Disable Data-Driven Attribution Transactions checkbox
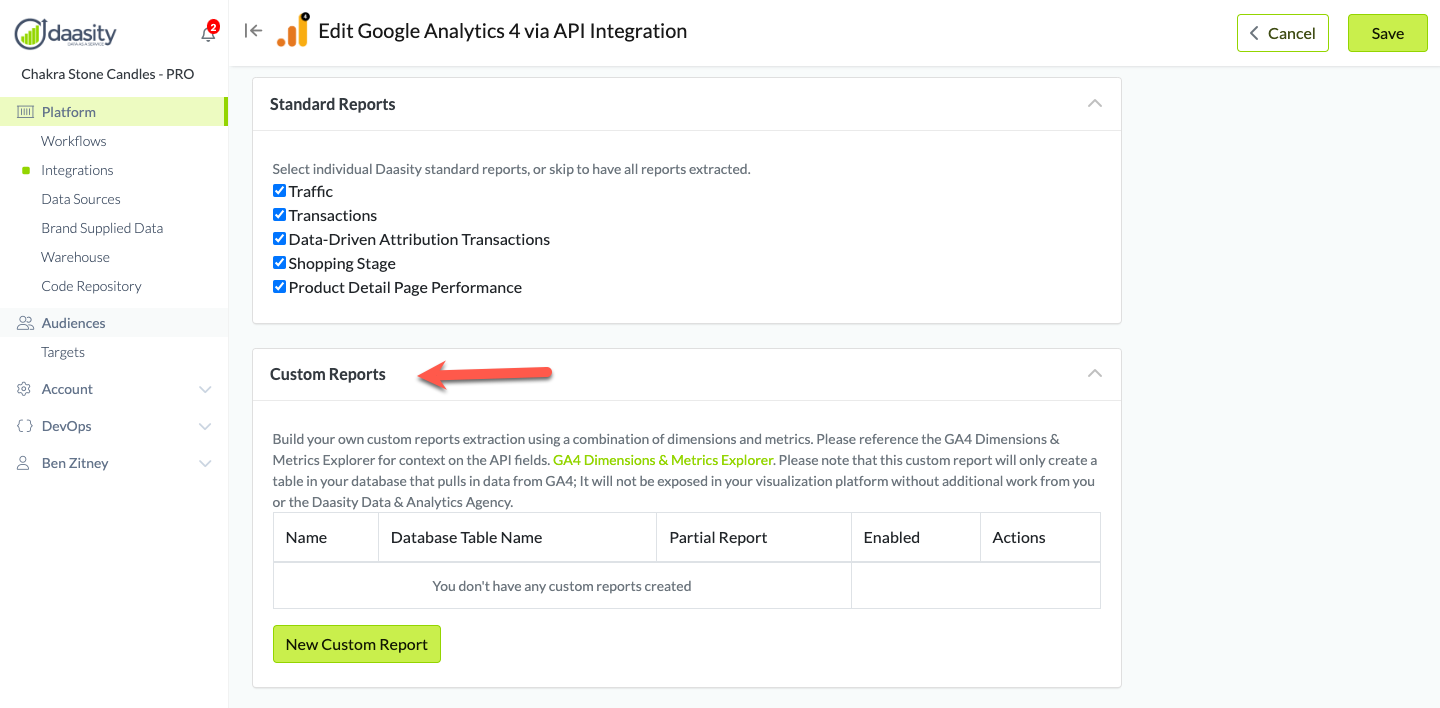This screenshot has height=708, width=1440. [x=280, y=239]
